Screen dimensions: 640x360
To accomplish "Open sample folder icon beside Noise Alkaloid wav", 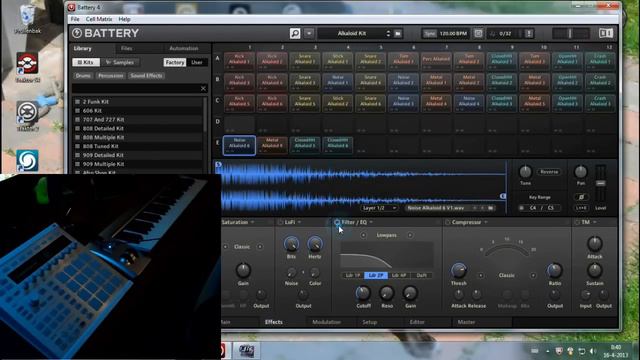I will (x=490, y=208).
